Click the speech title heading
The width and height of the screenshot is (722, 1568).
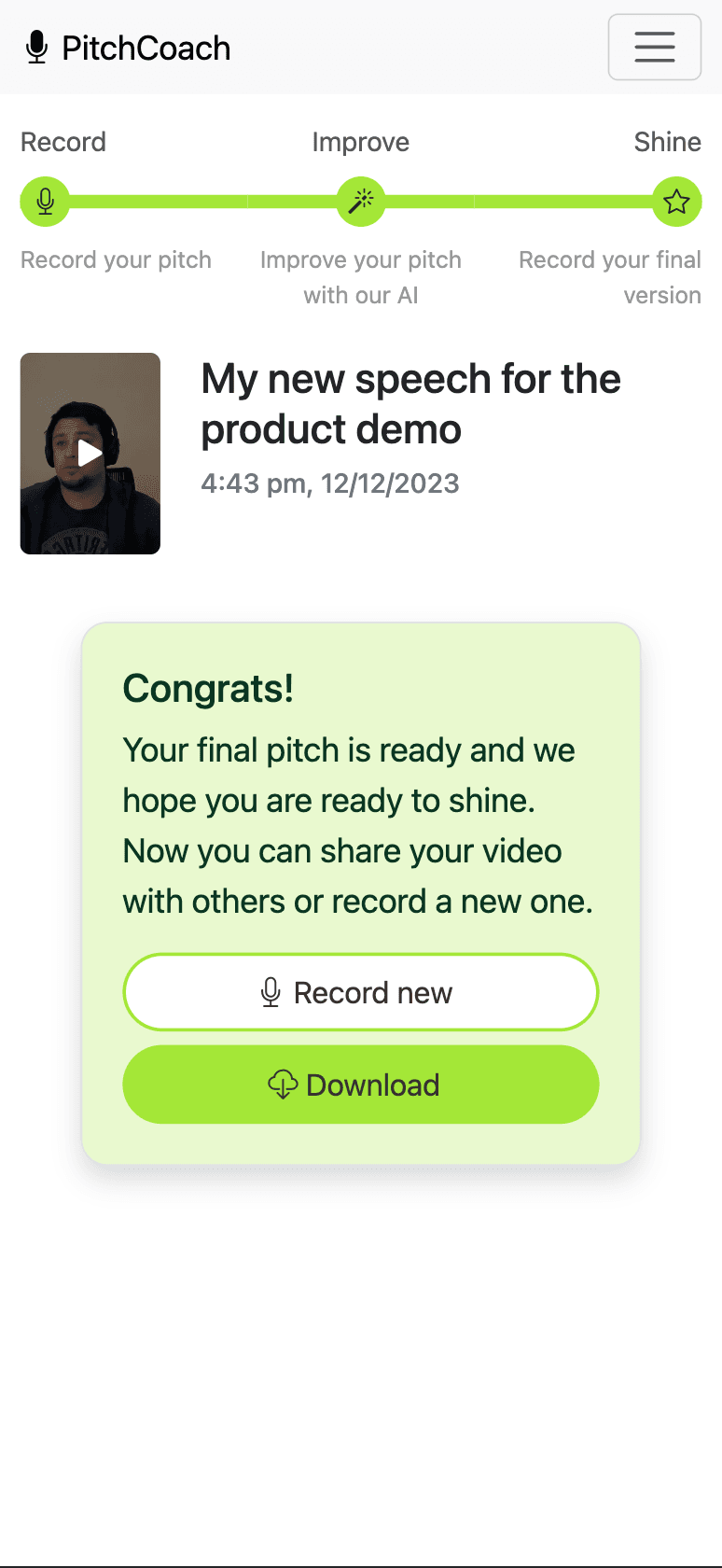(410, 404)
